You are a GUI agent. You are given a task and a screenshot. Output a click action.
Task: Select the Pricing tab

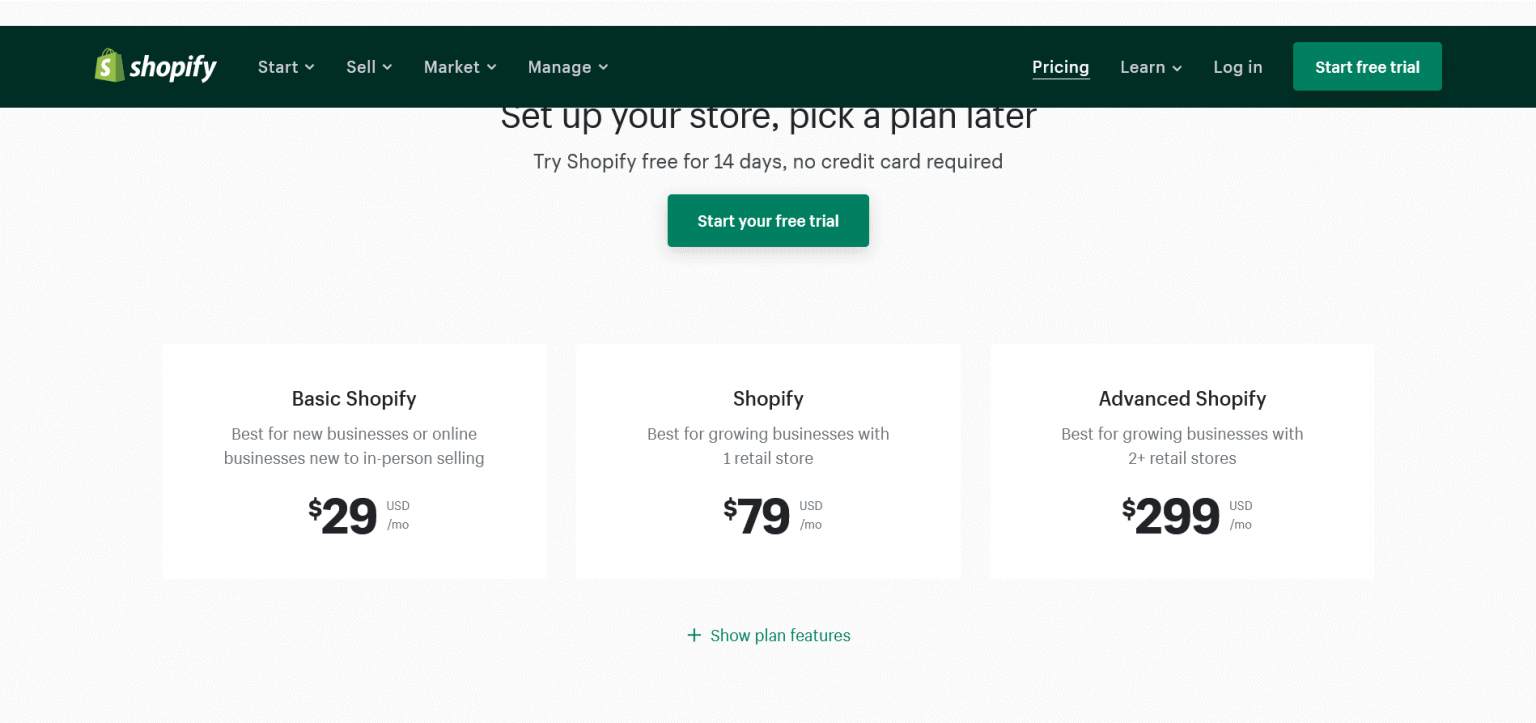tap(1060, 67)
